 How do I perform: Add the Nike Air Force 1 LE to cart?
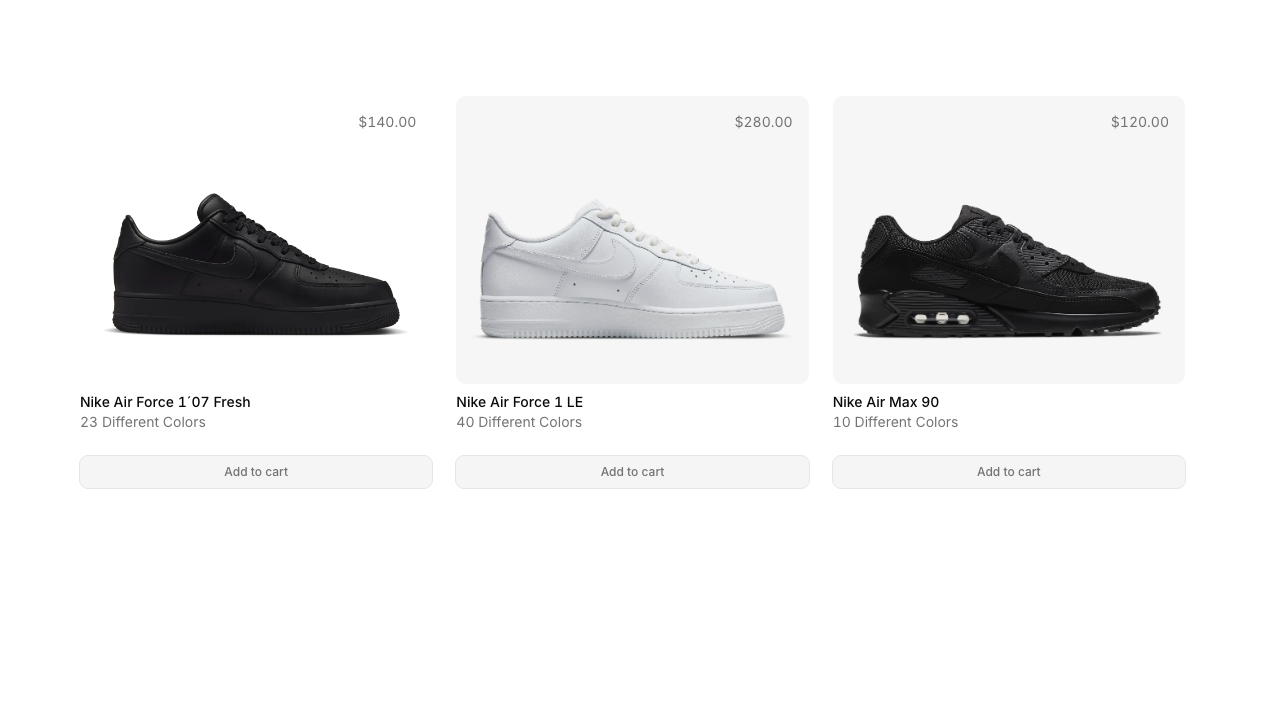632,471
